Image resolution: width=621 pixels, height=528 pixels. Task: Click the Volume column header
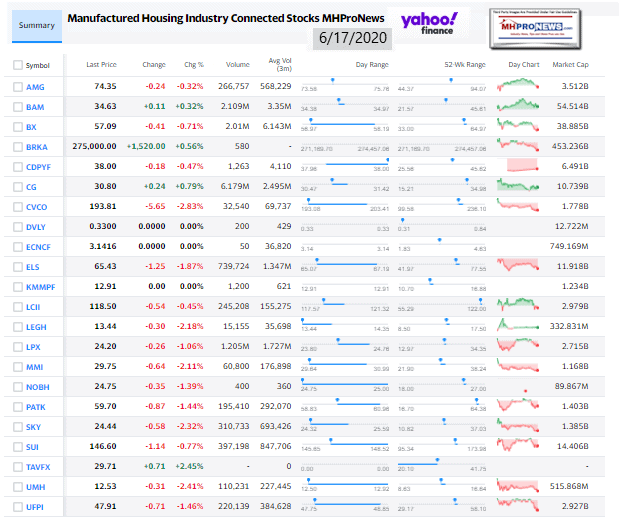point(238,65)
